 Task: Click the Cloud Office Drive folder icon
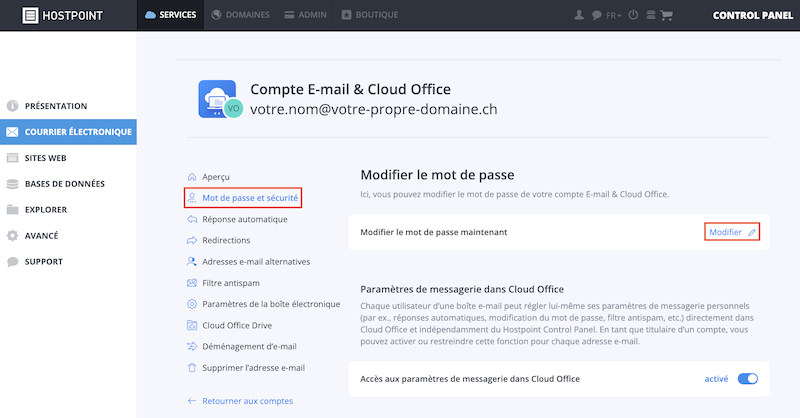click(x=192, y=325)
